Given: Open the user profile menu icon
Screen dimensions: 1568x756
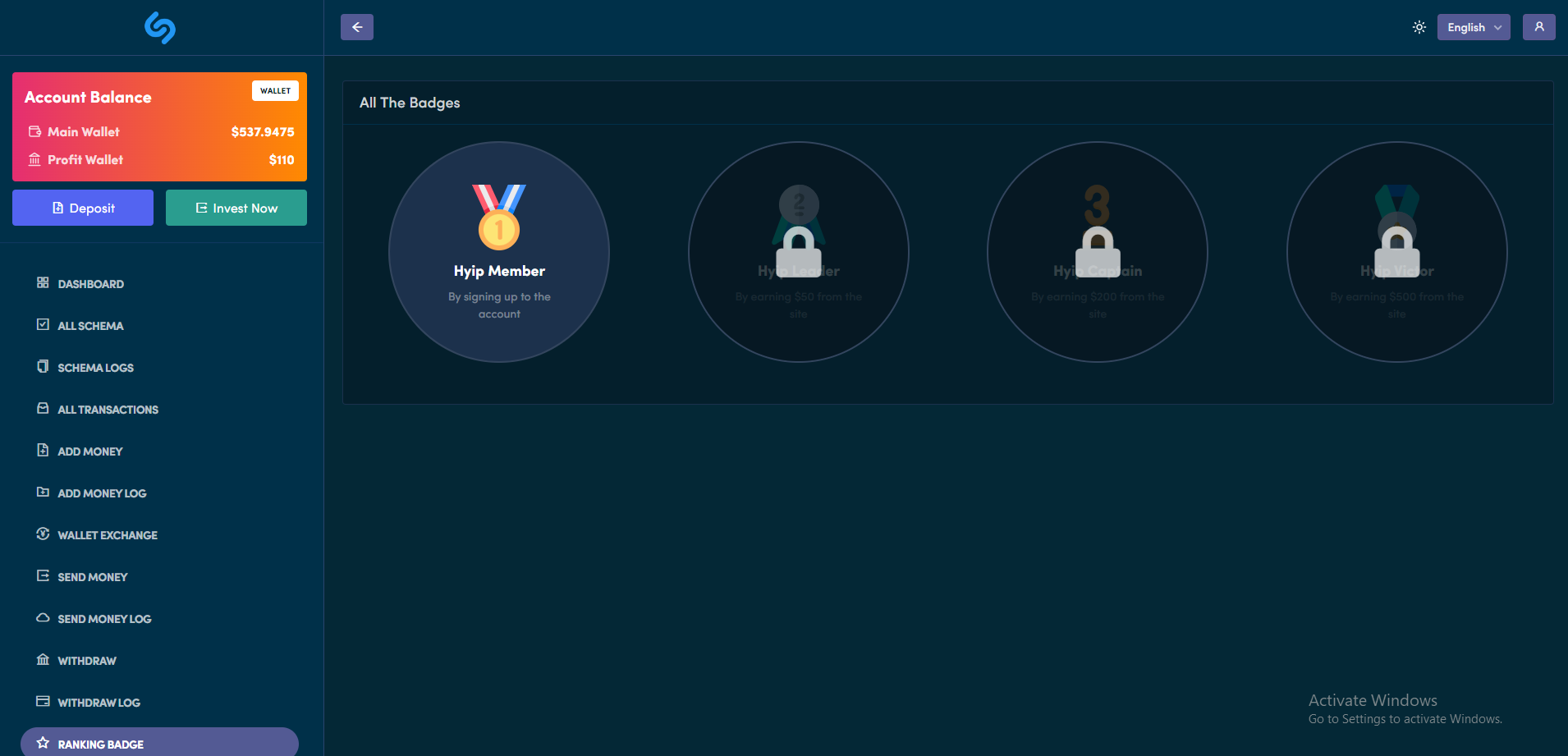Looking at the screenshot, I should coord(1538,27).
